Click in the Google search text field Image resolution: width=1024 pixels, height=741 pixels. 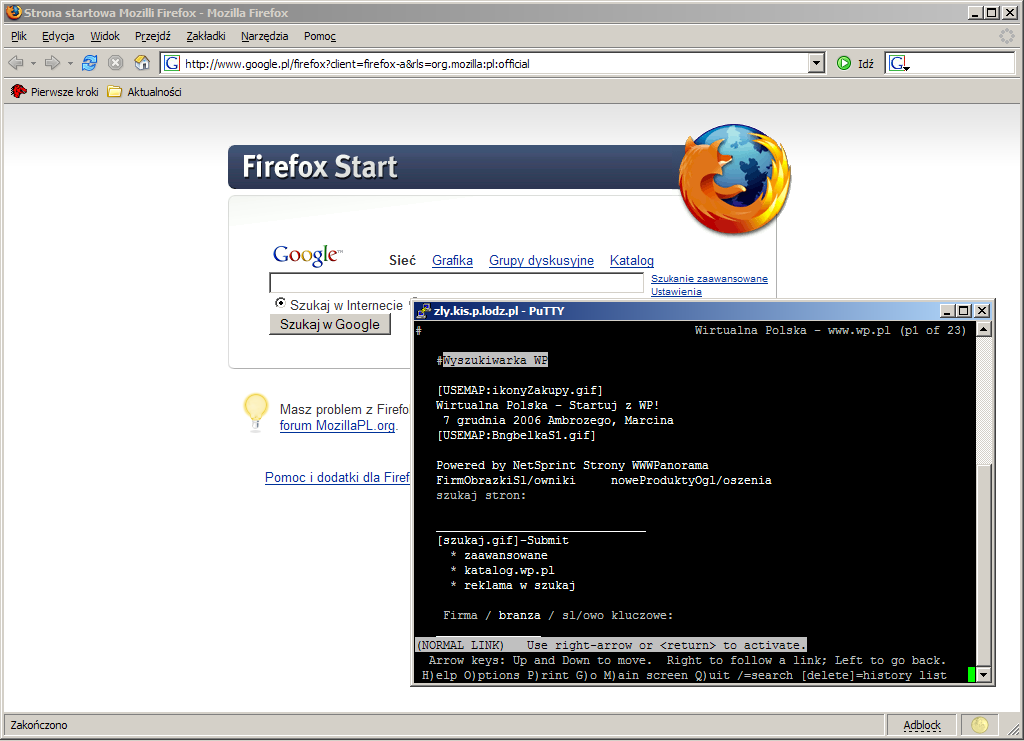point(456,283)
